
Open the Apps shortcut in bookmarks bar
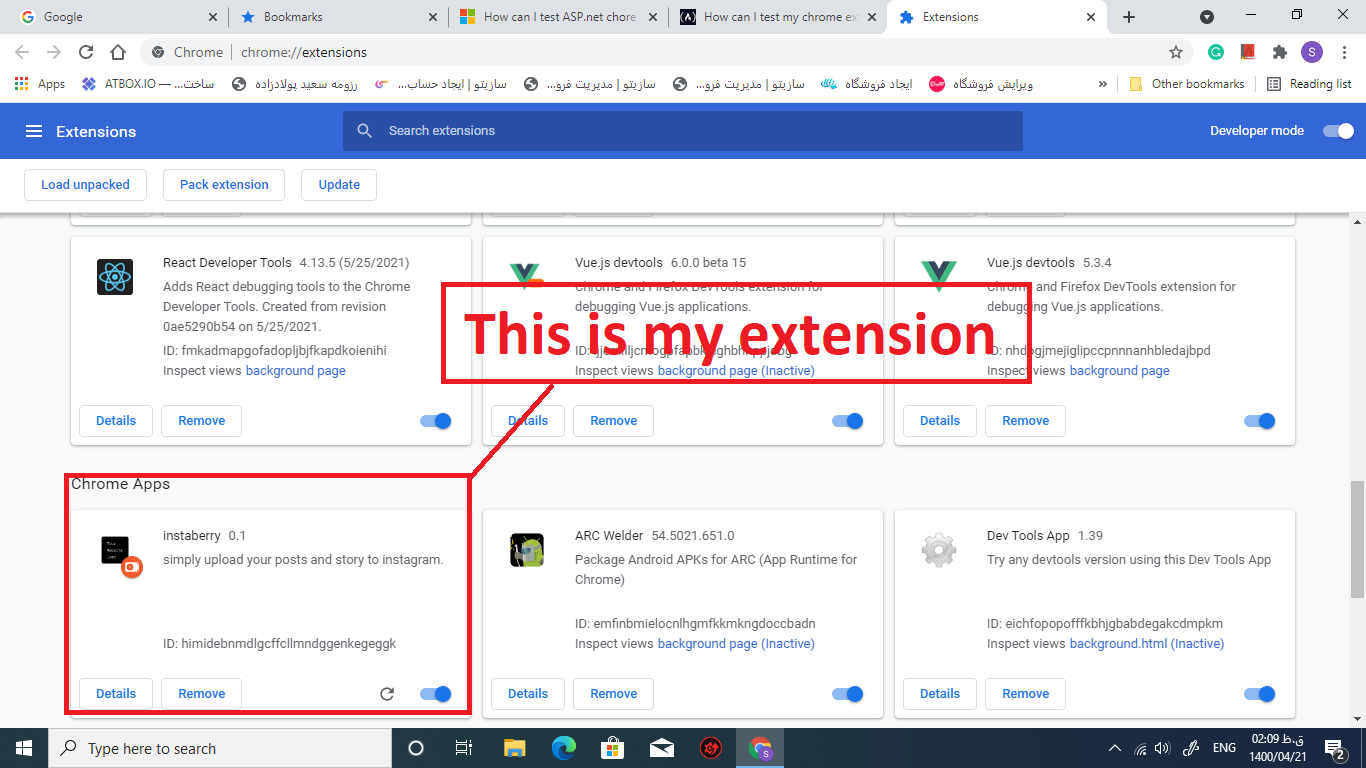point(40,84)
